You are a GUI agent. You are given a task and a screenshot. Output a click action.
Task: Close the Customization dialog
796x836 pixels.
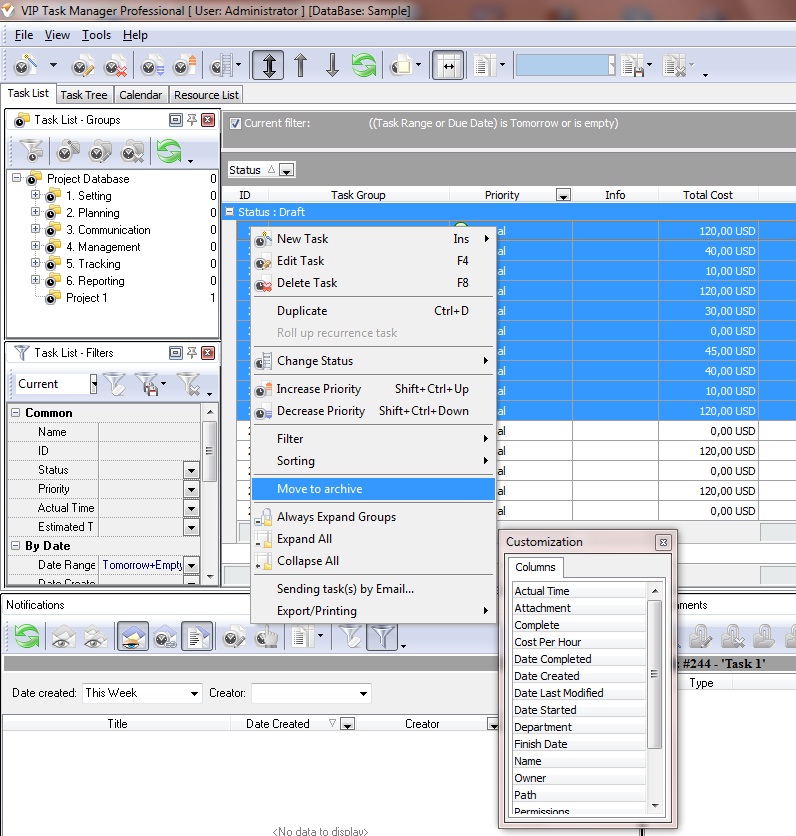(x=662, y=542)
